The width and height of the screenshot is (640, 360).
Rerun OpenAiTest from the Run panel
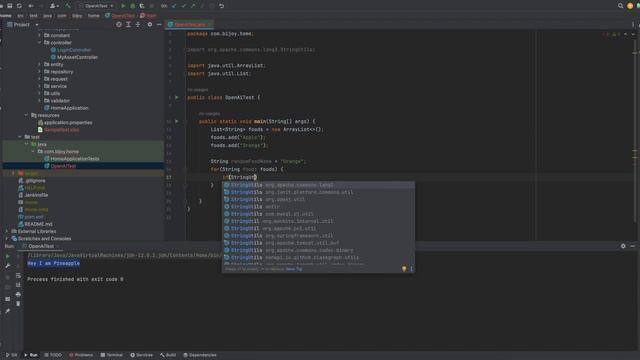[7, 256]
